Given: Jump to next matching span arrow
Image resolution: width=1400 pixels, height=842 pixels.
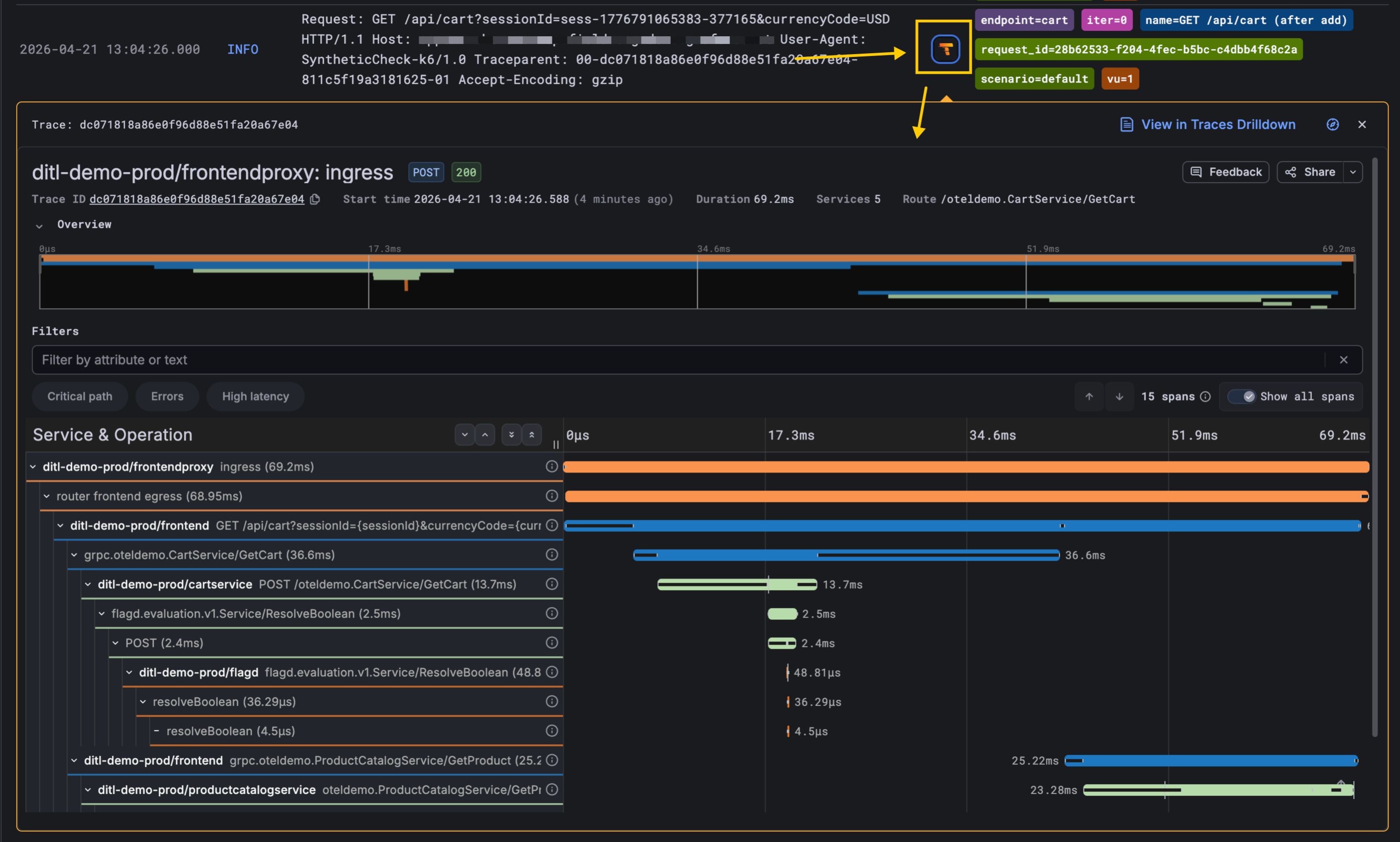Looking at the screenshot, I should [x=1118, y=397].
